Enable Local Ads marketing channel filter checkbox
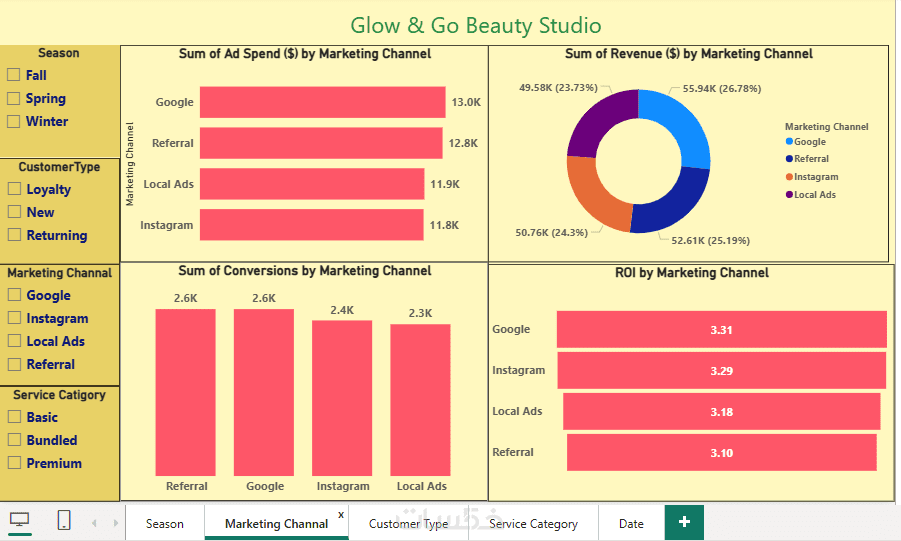The width and height of the screenshot is (901, 541). pyautogui.click(x=14, y=340)
